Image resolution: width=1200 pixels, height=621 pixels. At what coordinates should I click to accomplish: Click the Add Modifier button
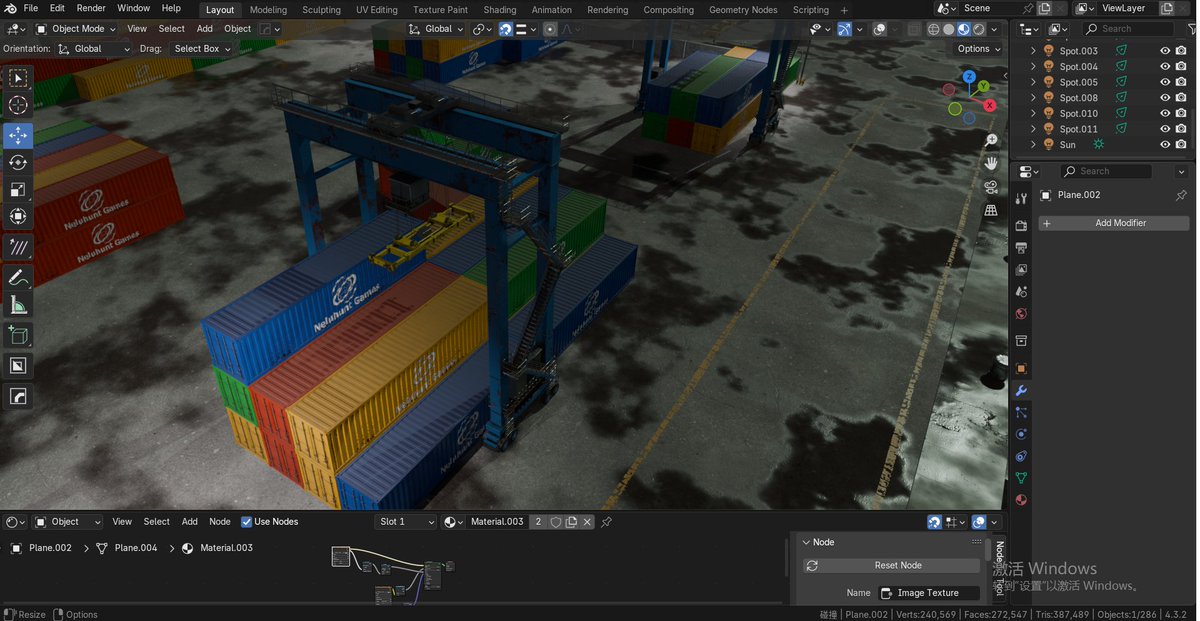point(1114,223)
